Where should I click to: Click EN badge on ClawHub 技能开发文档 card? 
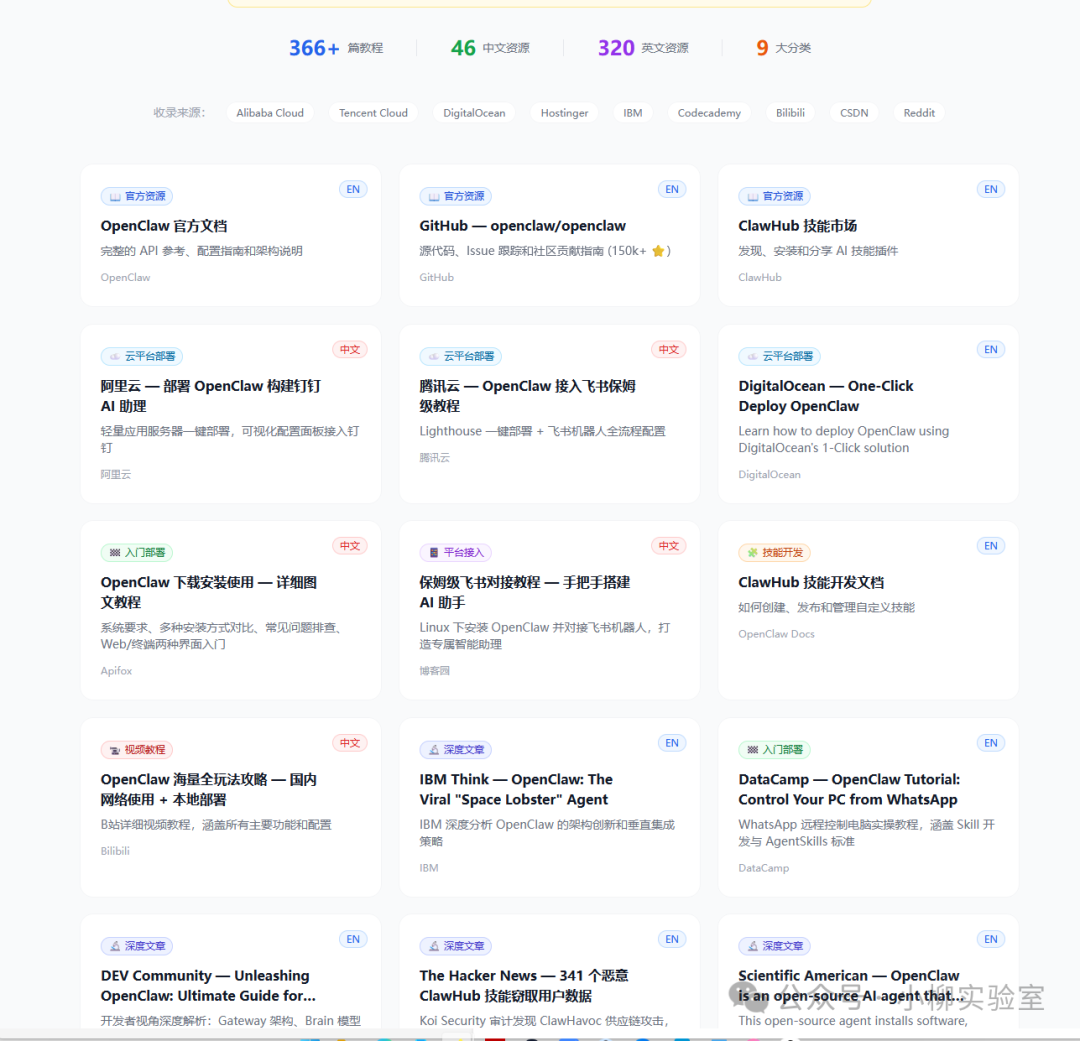point(991,546)
